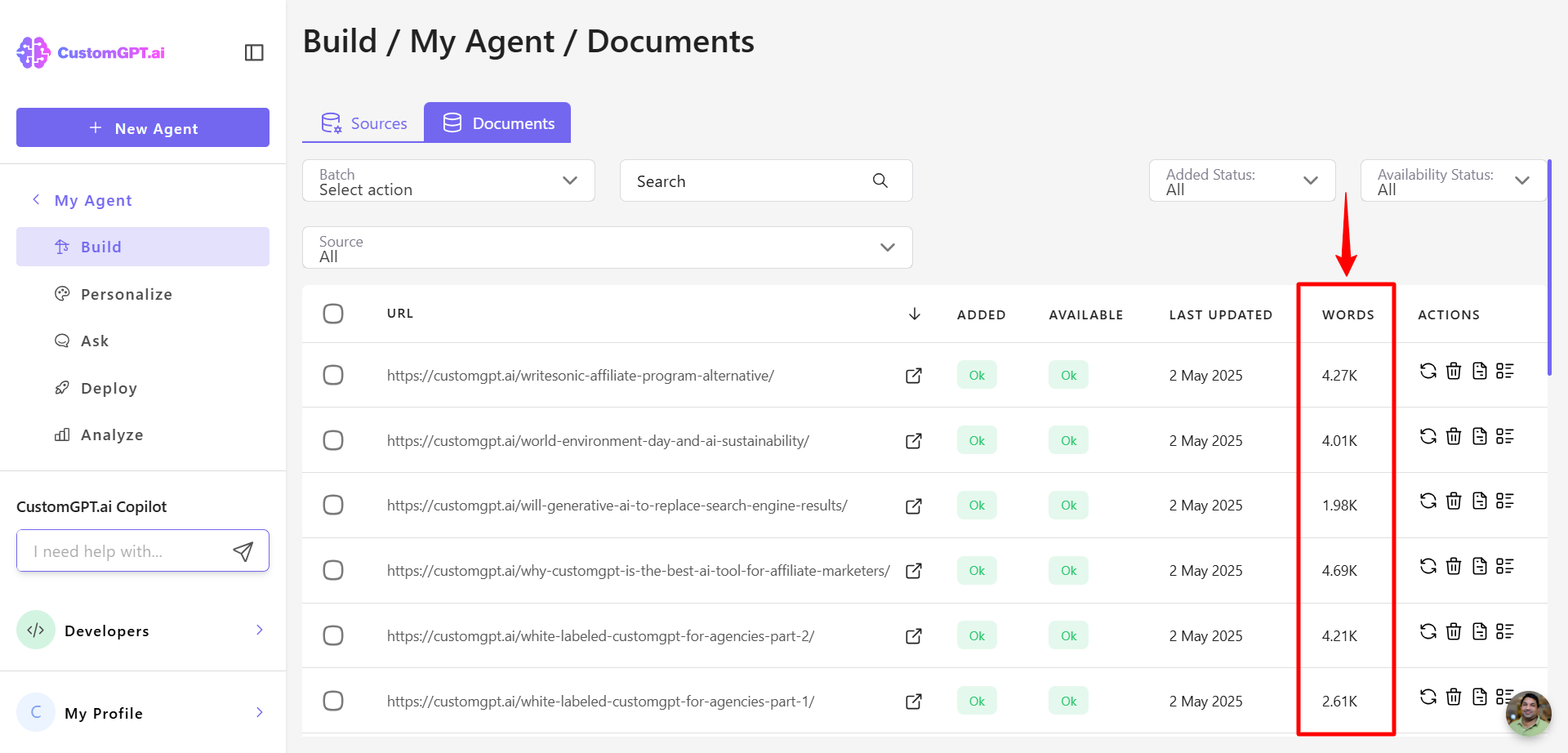1568x753 pixels.
Task: Click the CustomGPT.ai logo
Action: [x=91, y=52]
